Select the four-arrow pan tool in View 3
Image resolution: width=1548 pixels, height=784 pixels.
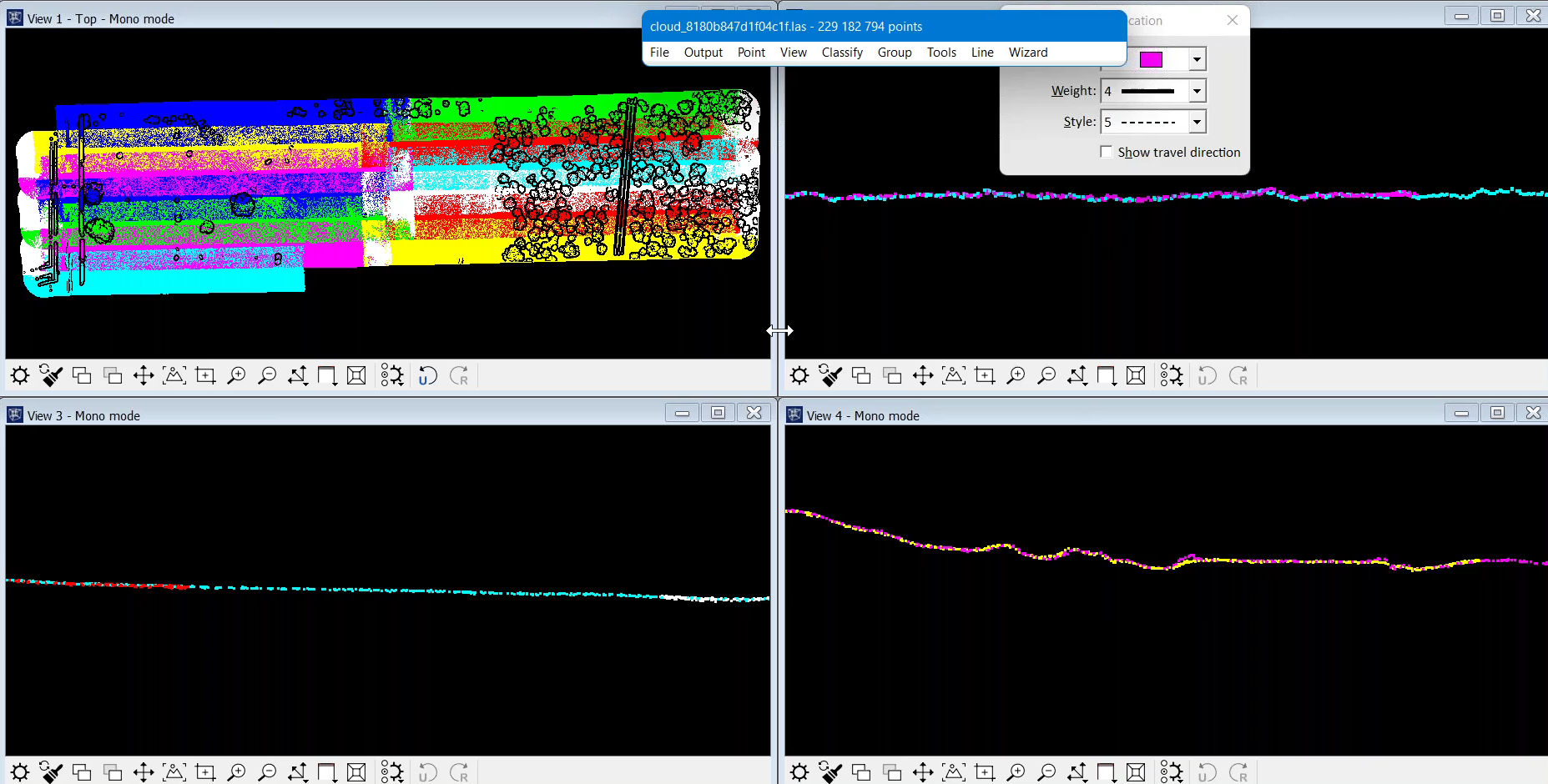pyautogui.click(x=144, y=772)
